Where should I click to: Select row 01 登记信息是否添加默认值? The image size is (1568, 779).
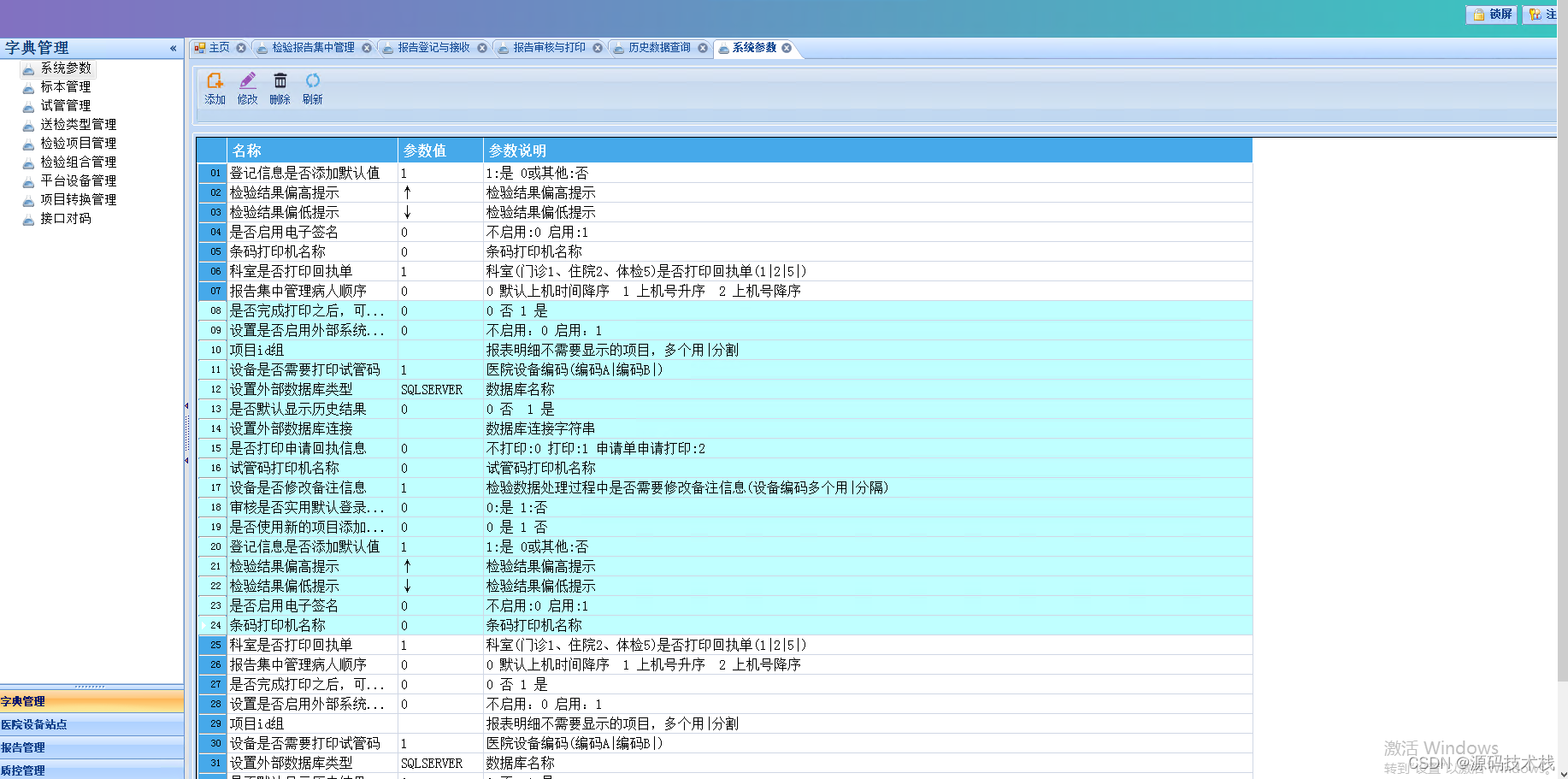[x=725, y=173]
